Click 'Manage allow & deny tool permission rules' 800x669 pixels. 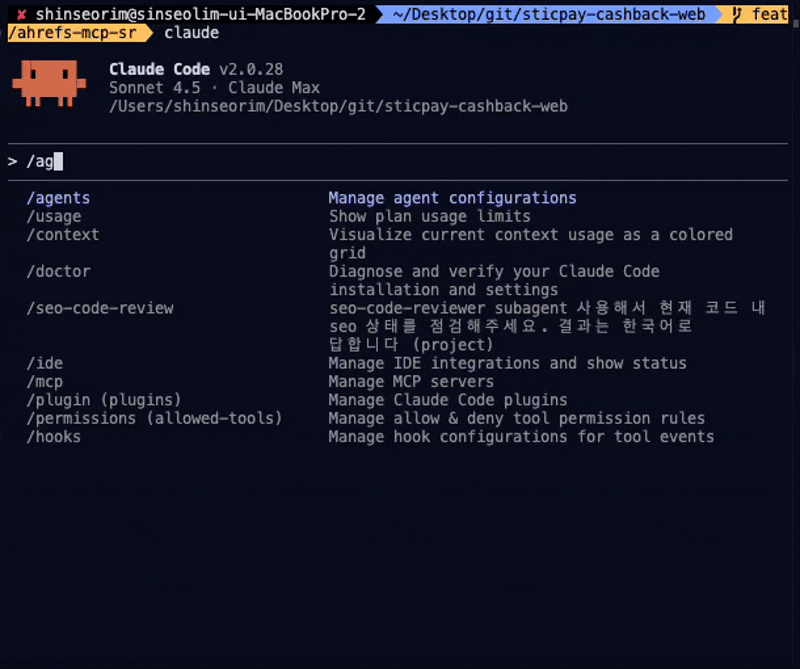coord(517,418)
